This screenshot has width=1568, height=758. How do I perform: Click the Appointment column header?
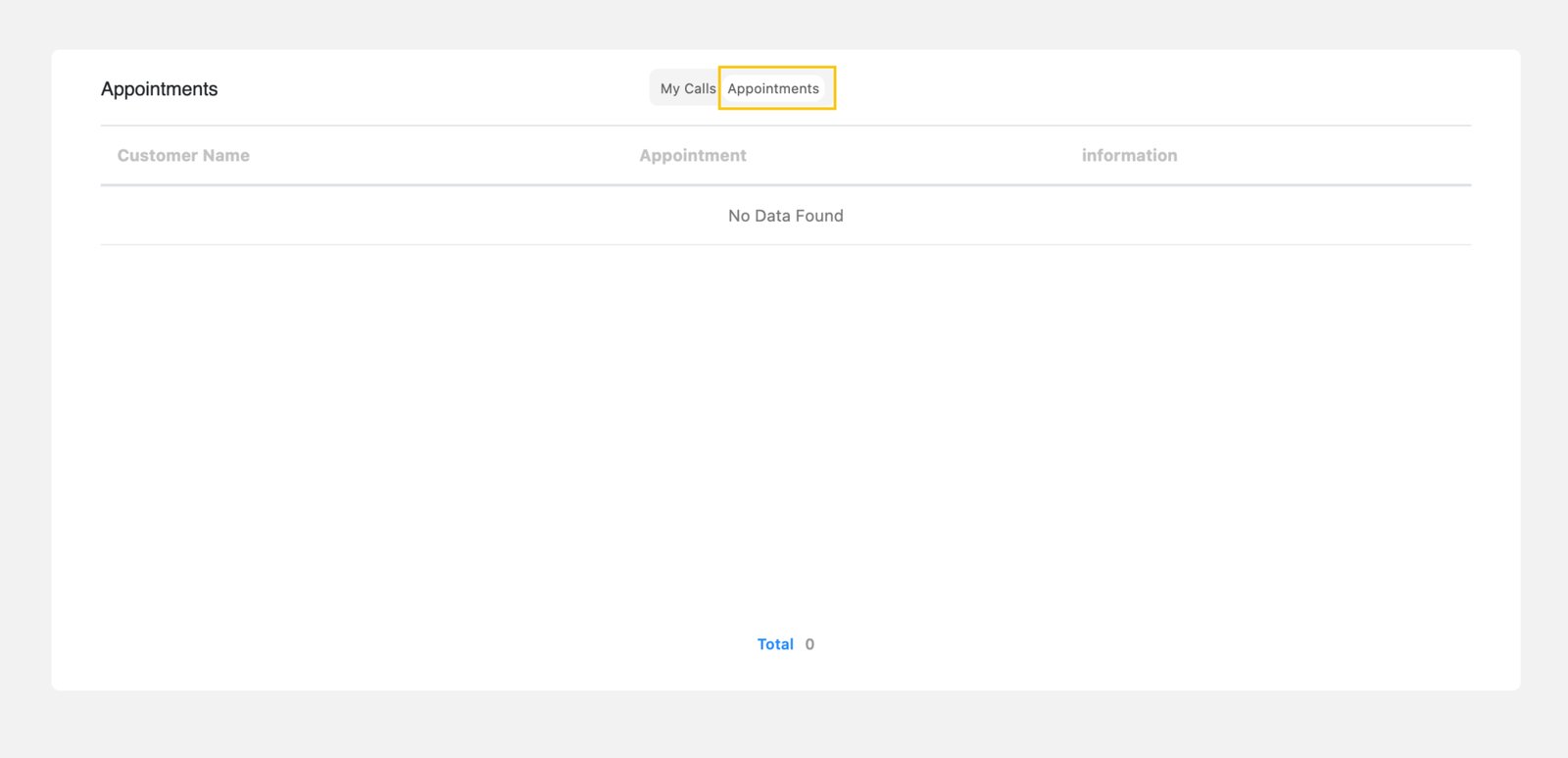click(692, 155)
